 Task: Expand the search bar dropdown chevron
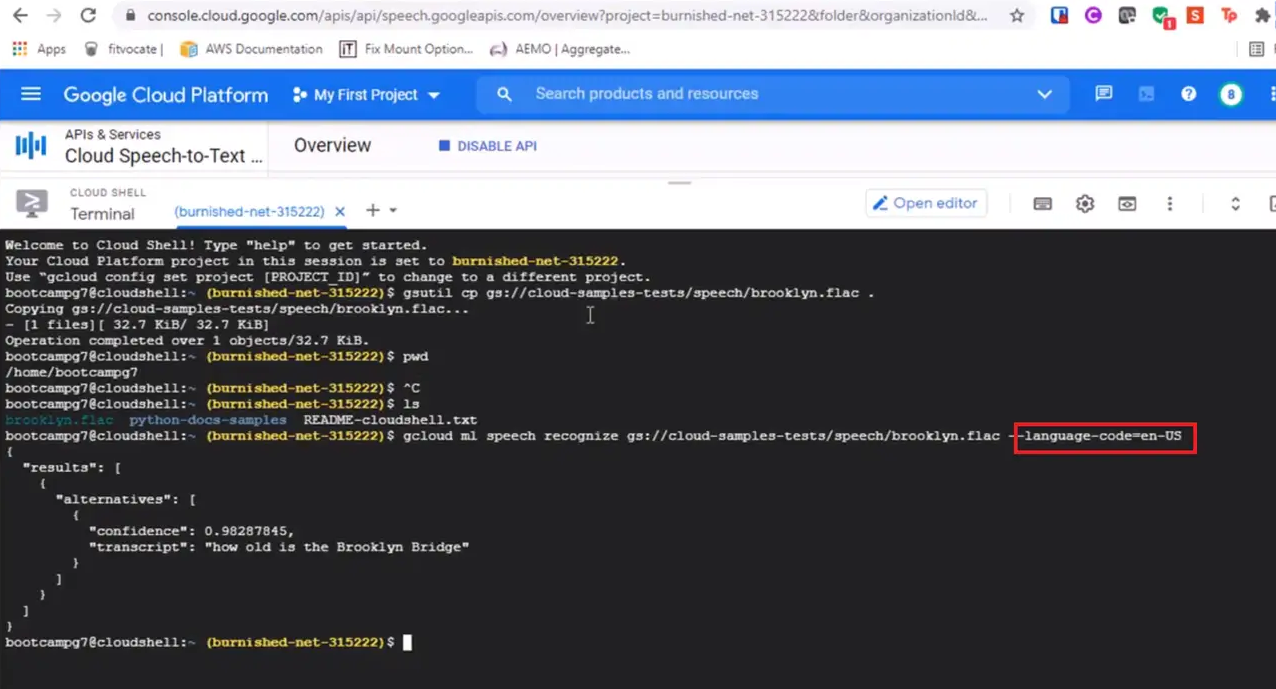pos(1045,94)
